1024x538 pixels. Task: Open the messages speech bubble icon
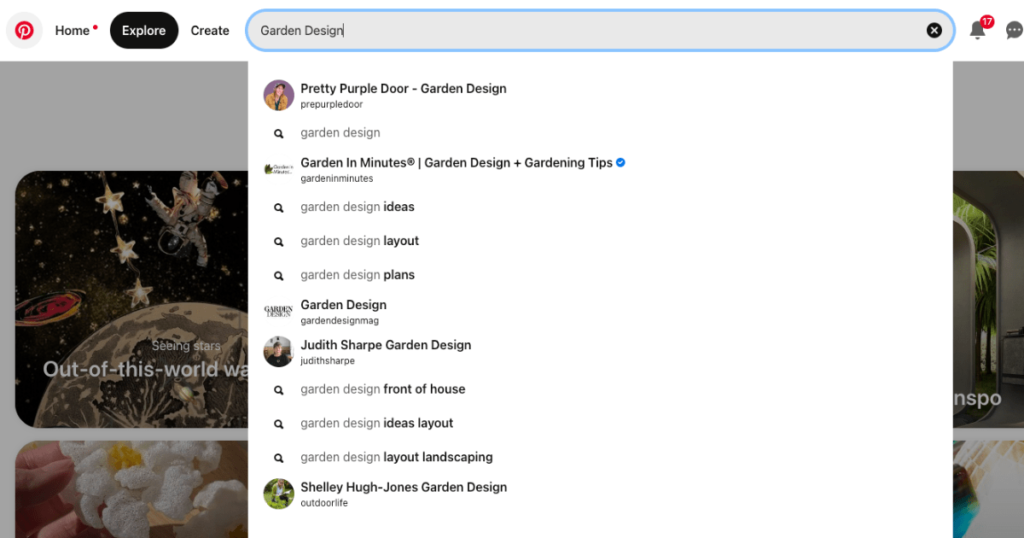pyautogui.click(x=1014, y=31)
